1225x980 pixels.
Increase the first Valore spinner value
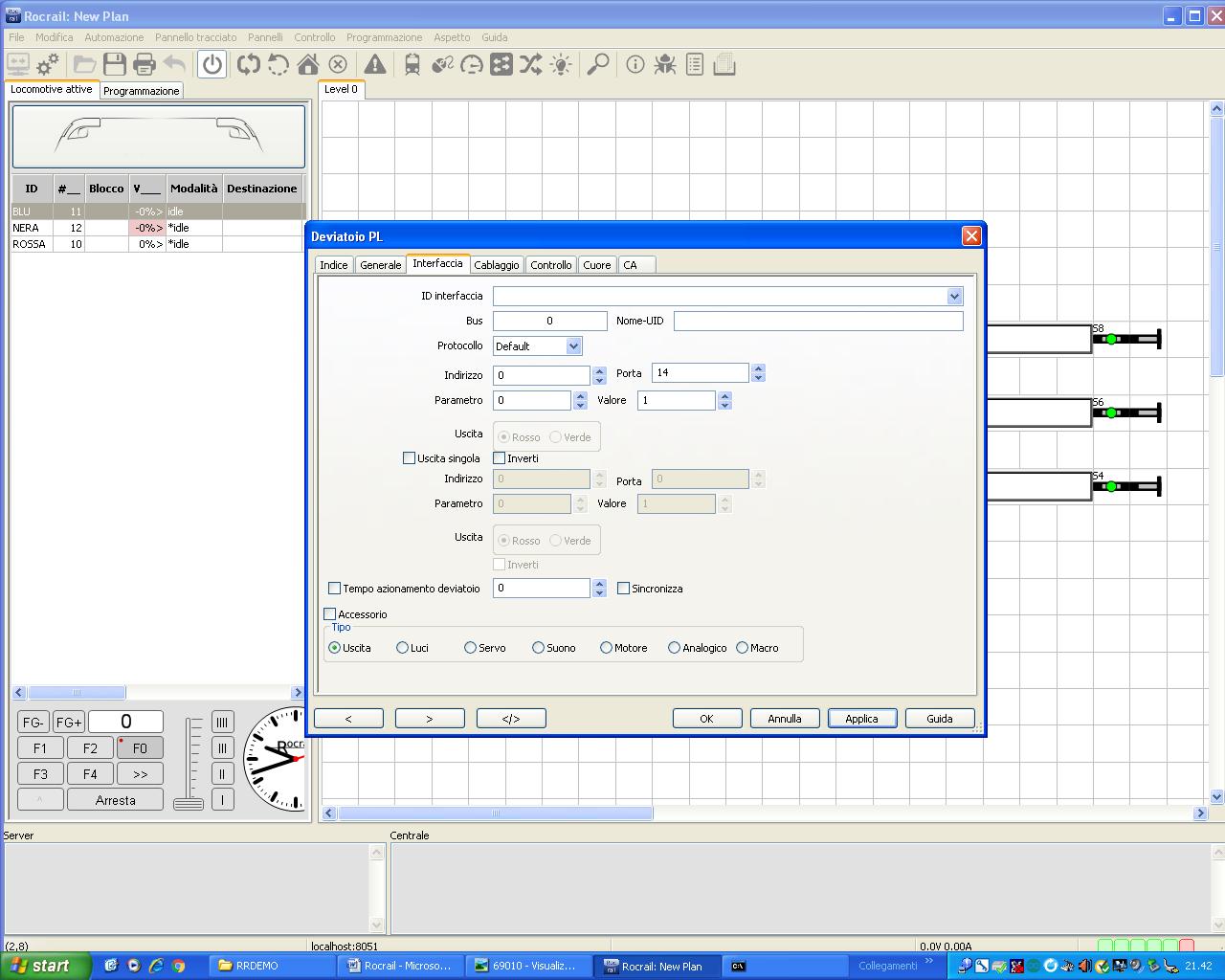(x=724, y=396)
